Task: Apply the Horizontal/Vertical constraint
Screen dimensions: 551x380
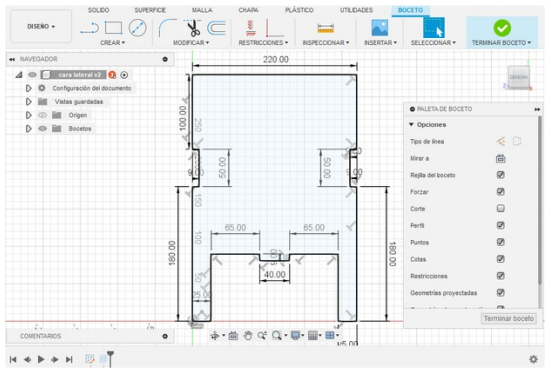Action: point(251,28)
